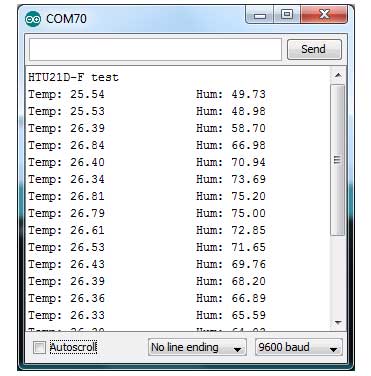The width and height of the screenshot is (371, 376).
Task: Click the 'Hum: 48.98' reading
Action: (231, 111)
